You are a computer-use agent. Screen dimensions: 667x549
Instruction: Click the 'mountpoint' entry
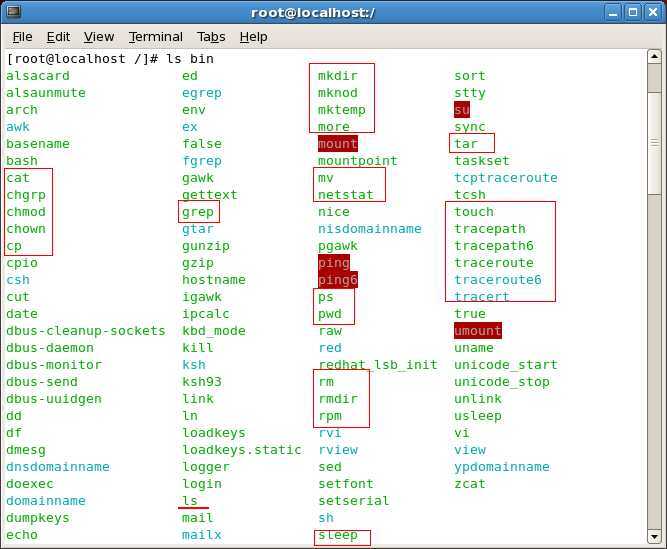(358, 161)
